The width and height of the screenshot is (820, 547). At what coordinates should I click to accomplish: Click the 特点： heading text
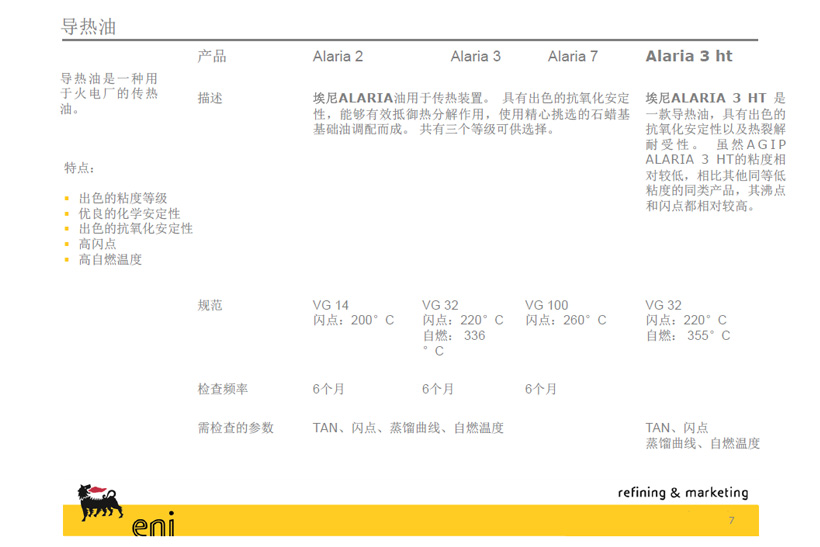[x=80, y=168]
